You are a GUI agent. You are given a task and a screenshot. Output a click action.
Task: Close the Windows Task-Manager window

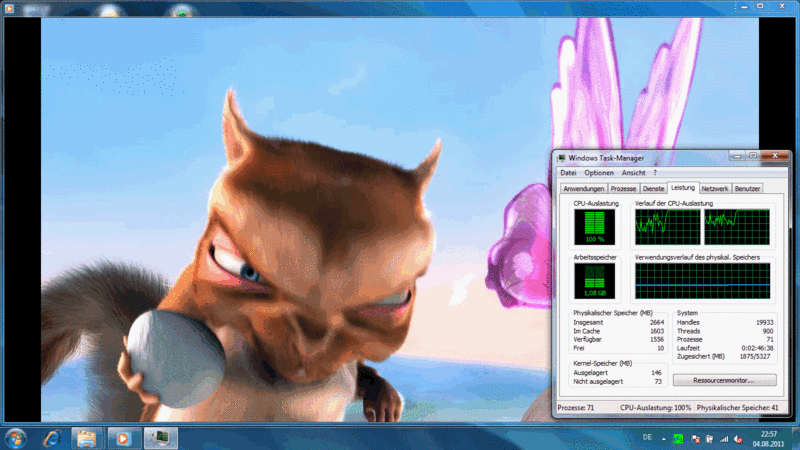pyautogui.click(x=775, y=156)
